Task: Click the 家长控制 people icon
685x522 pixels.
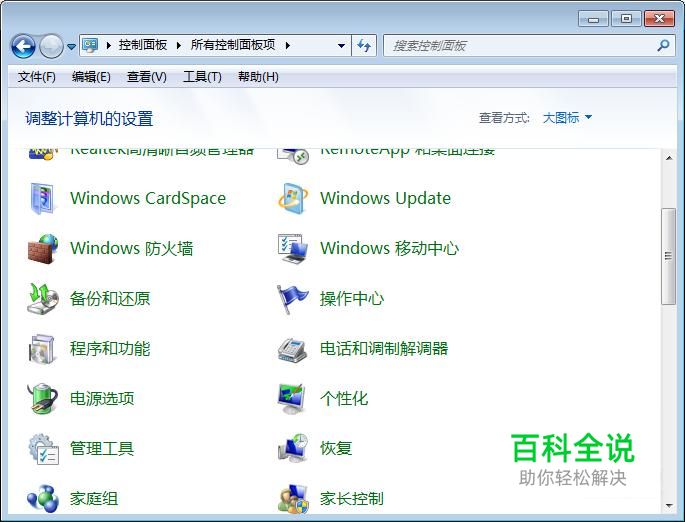Action: [293, 498]
